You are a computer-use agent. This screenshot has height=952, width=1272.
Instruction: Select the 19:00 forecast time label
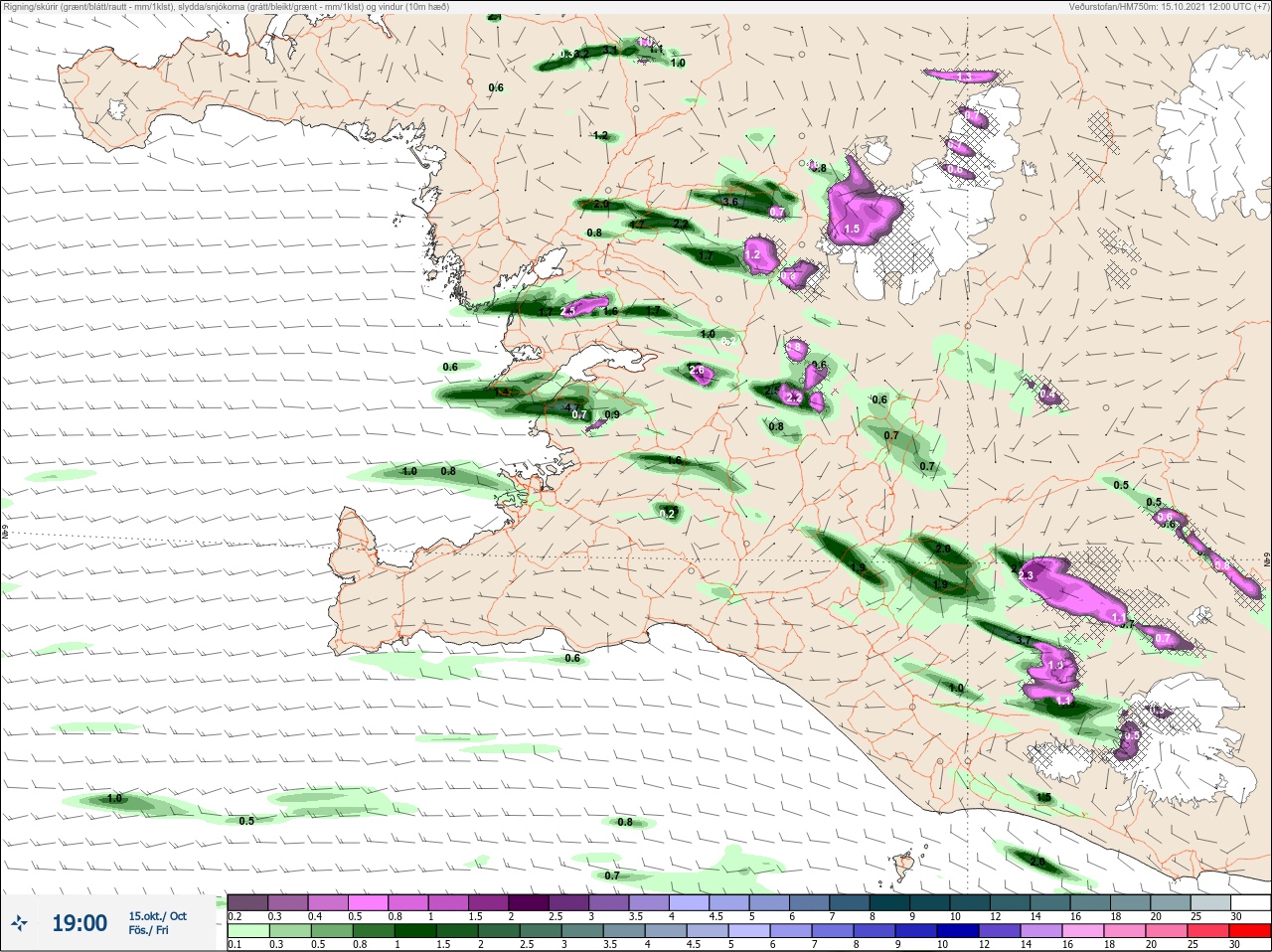[79, 923]
